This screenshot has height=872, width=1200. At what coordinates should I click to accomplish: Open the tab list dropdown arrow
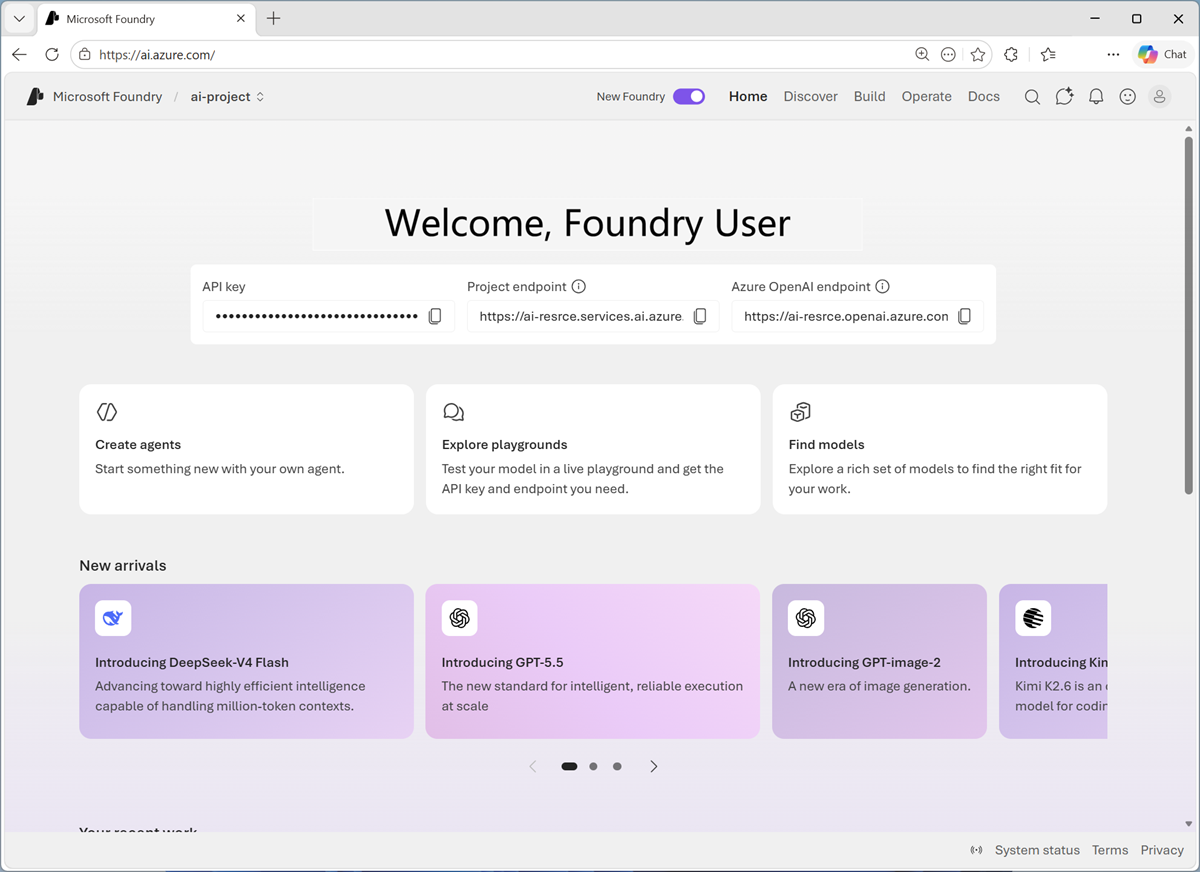click(x=19, y=19)
